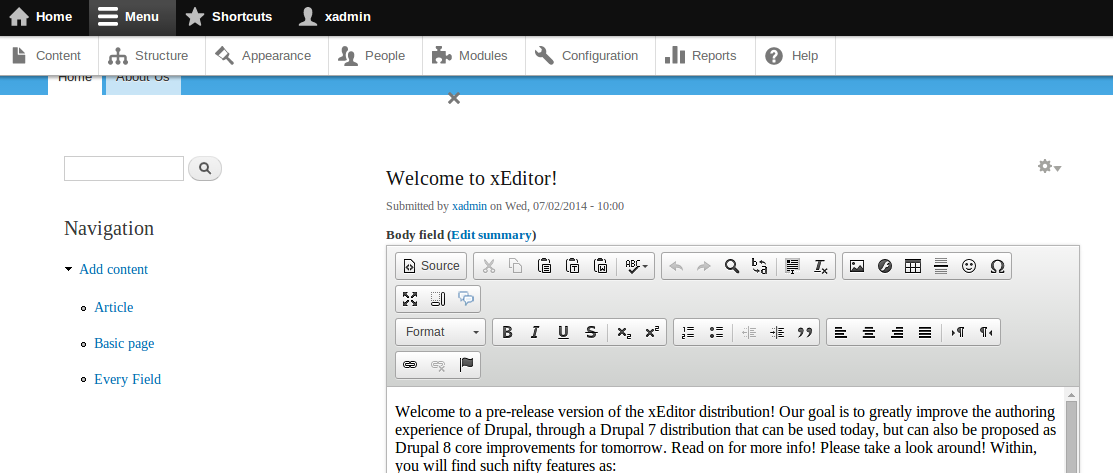Click the Edit summary link
Screen dimensions: 1113x473
[491, 235]
